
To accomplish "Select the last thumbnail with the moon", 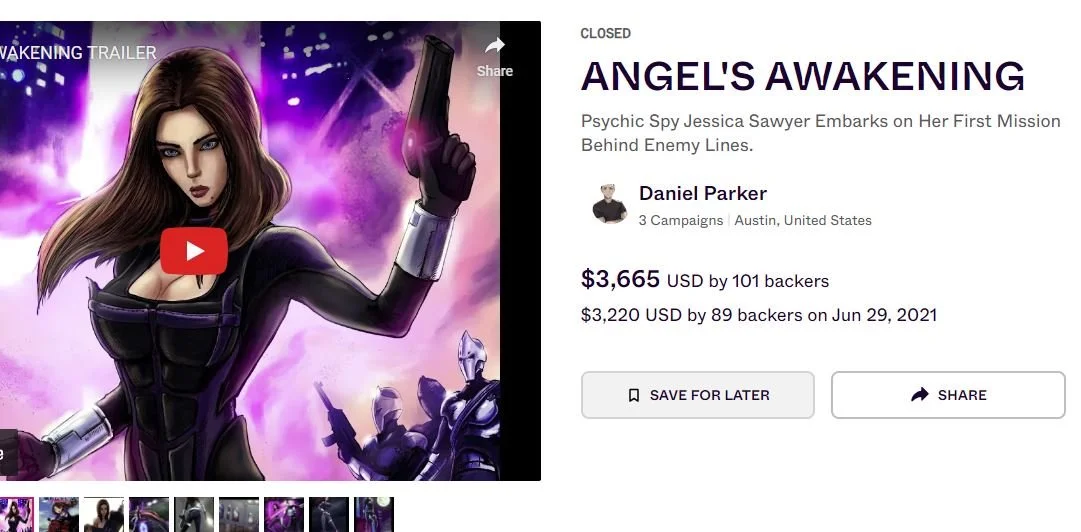I will [x=374, y=515].
